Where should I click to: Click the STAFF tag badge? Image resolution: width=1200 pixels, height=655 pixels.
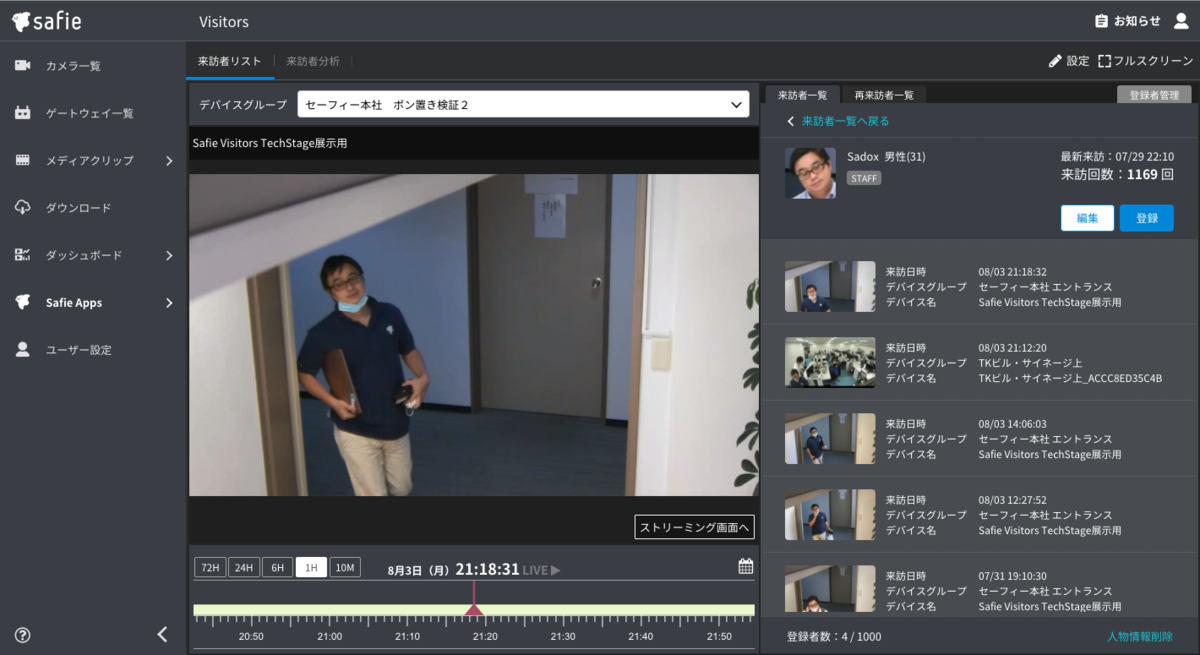click(864, 178)
